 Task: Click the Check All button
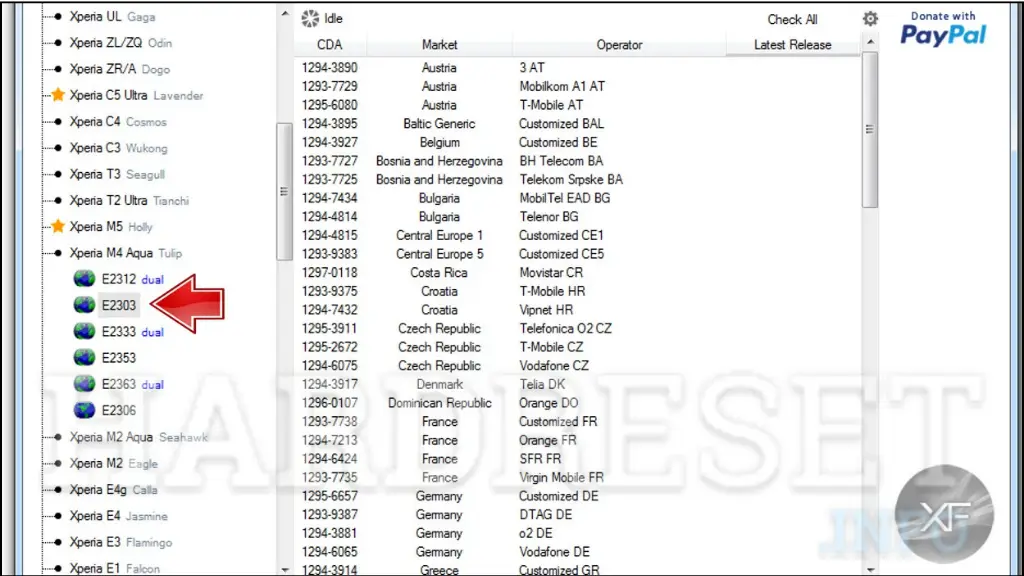792,20
